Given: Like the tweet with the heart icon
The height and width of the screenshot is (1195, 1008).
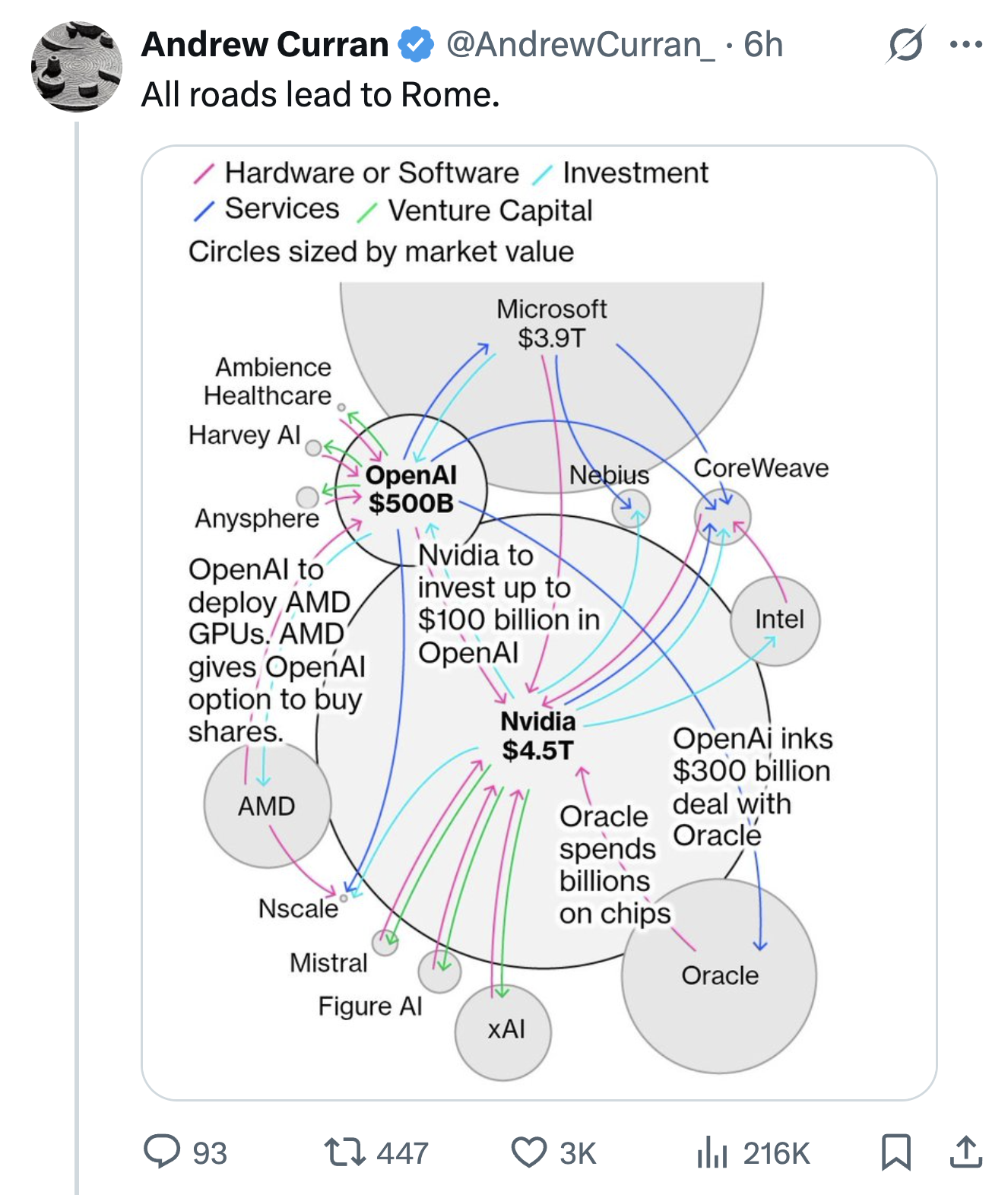Looking at the screenshot, I should click(528, 1152).
